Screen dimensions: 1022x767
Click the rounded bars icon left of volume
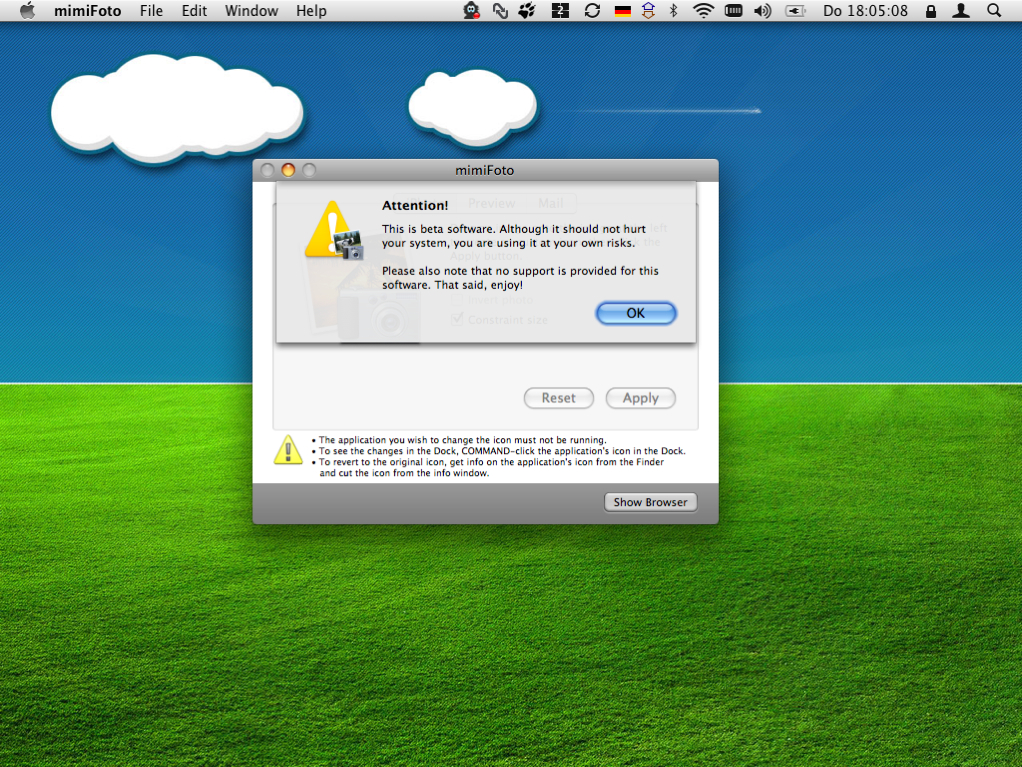[x=733, y=10]
